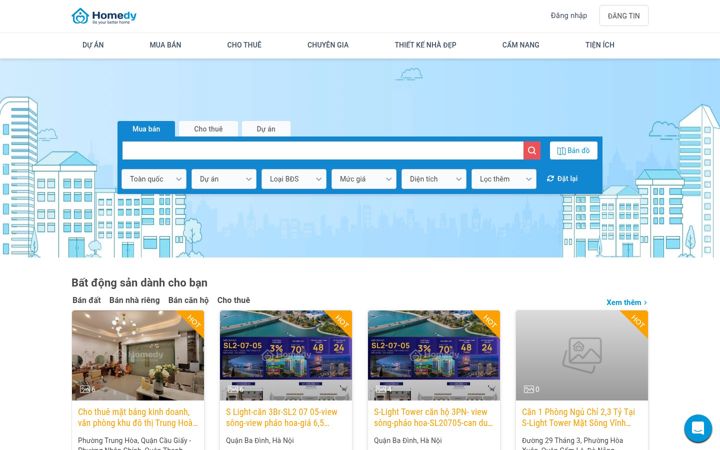Viewport: 720px width, 450px height.
Task: Open the CẨM NANG menu
Action: click(521, 45)
